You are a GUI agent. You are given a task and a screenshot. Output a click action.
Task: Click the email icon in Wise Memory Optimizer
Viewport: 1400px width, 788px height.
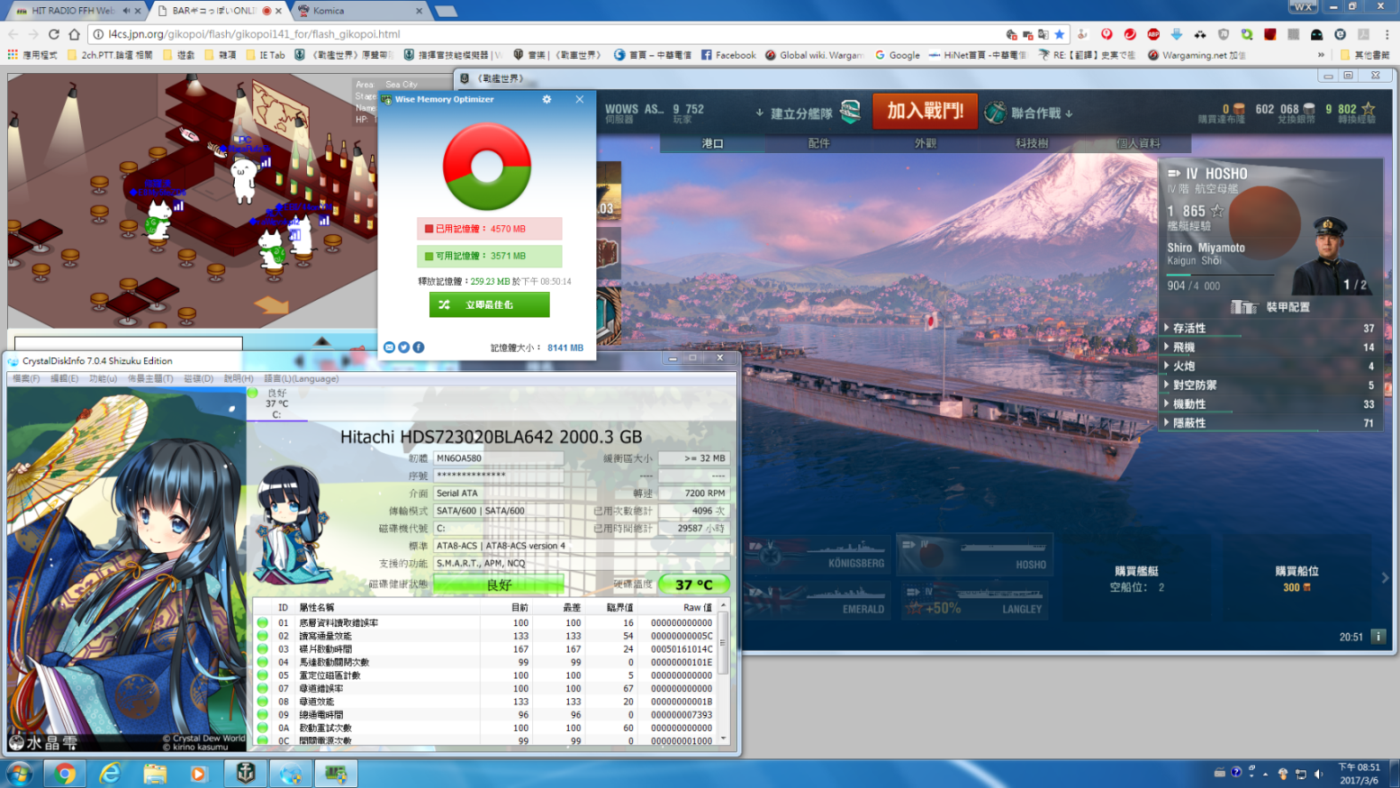pos(389,347)
